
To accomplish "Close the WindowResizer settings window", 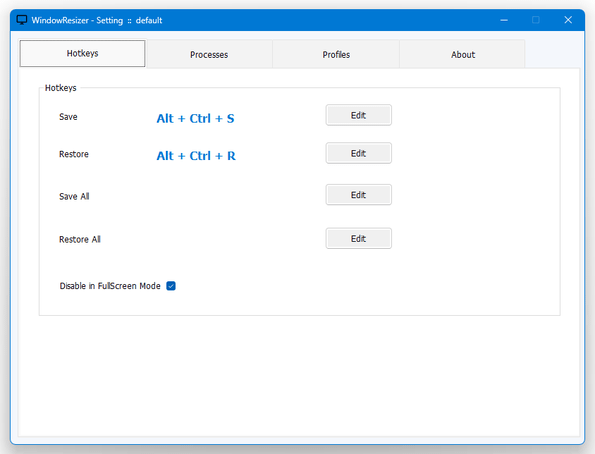I will coord(568,20).
